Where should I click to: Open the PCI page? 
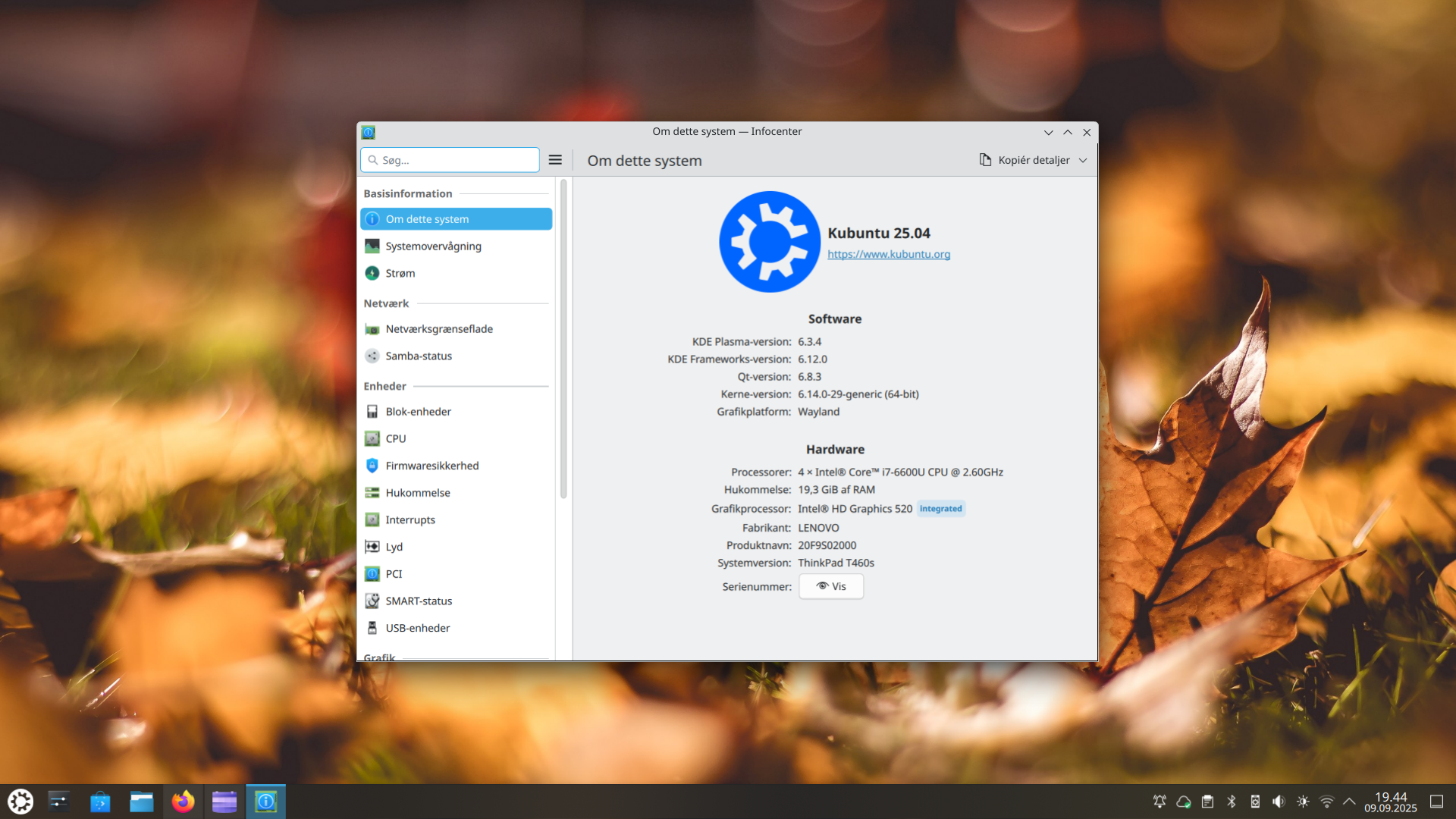(x=456, y=574)
